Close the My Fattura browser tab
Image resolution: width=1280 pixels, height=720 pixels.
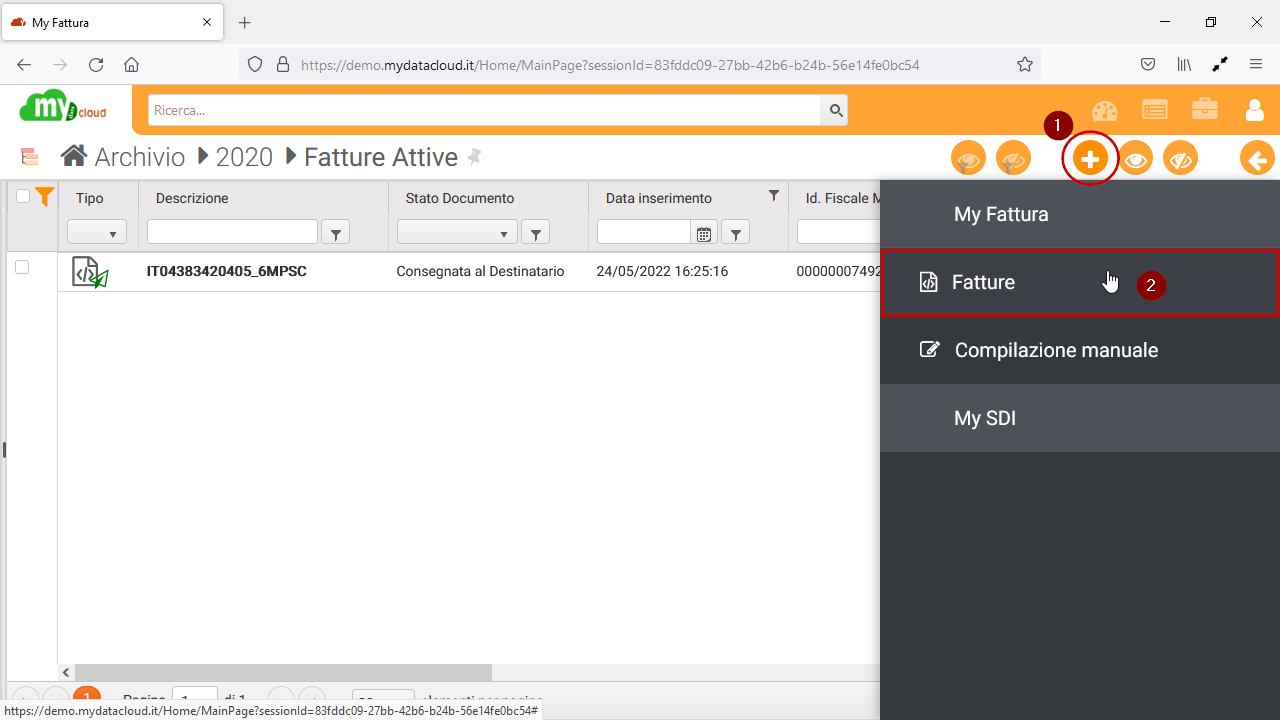tap(207, 22)
